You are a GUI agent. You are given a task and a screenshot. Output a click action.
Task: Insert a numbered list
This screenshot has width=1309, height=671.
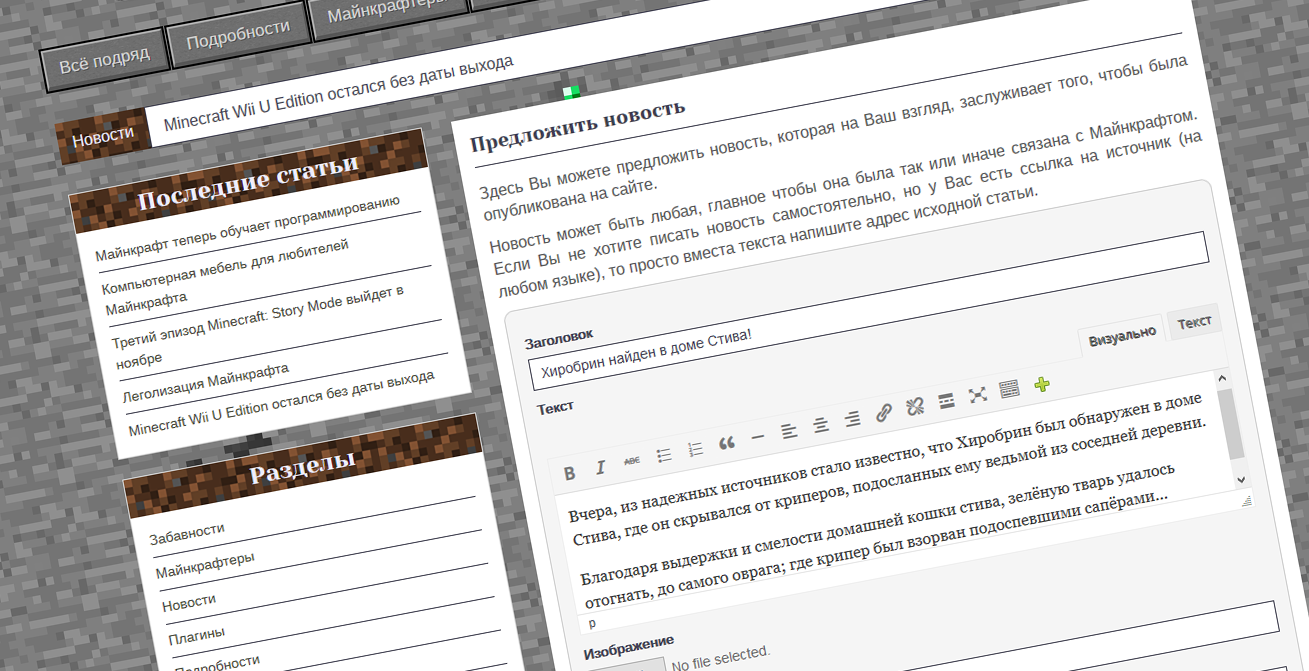click(x=695, y=450)
